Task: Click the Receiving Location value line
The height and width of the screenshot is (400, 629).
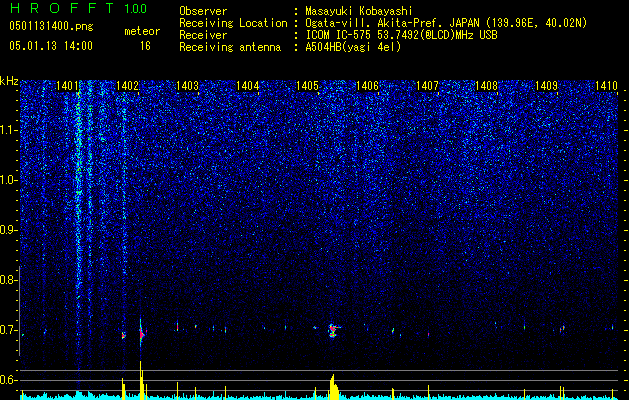Action: [x=446, y=23]
